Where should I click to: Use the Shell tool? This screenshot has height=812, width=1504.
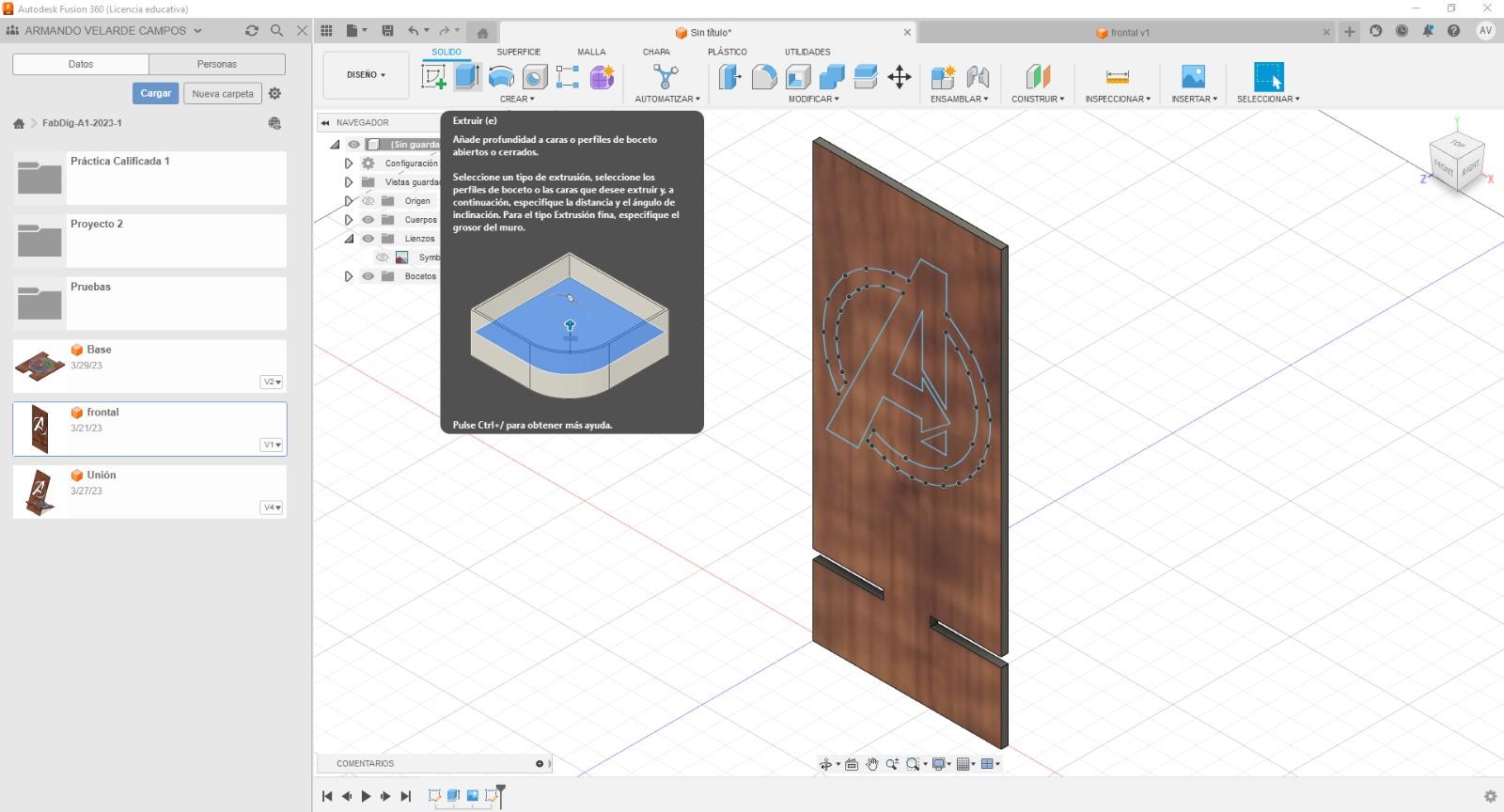798,77
